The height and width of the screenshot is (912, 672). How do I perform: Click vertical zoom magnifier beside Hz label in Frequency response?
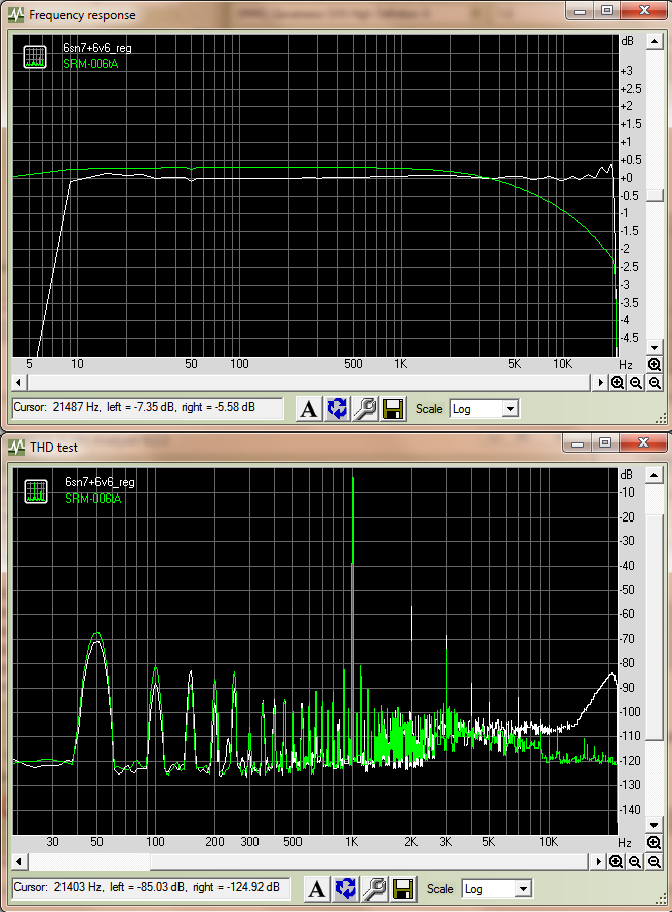(x=655, y=365)
